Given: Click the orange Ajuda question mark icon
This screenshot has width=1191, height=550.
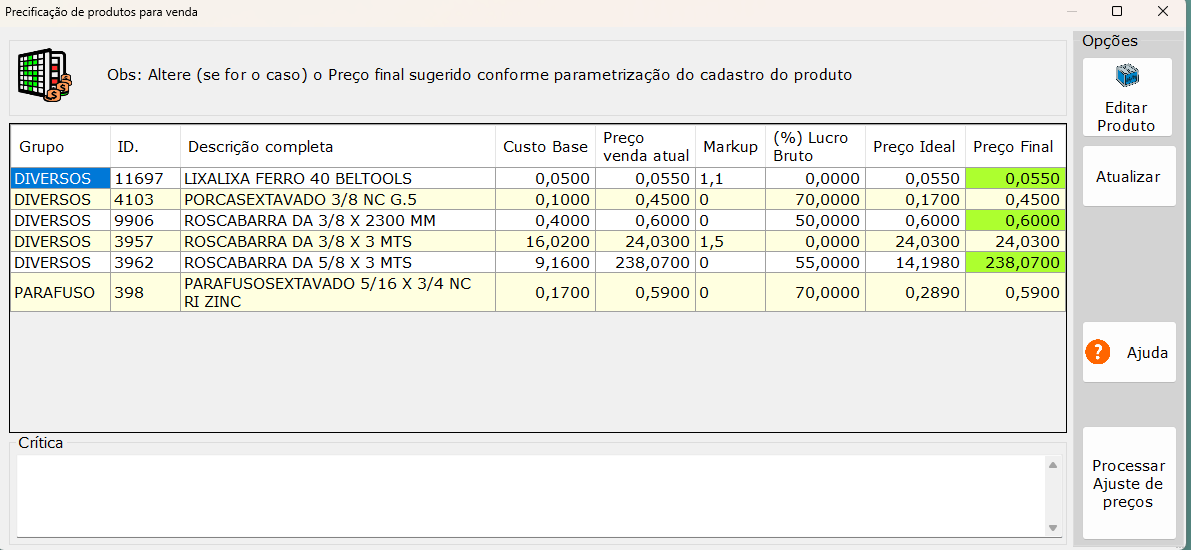Looking at the screenshot, I should click(1098, 352).
